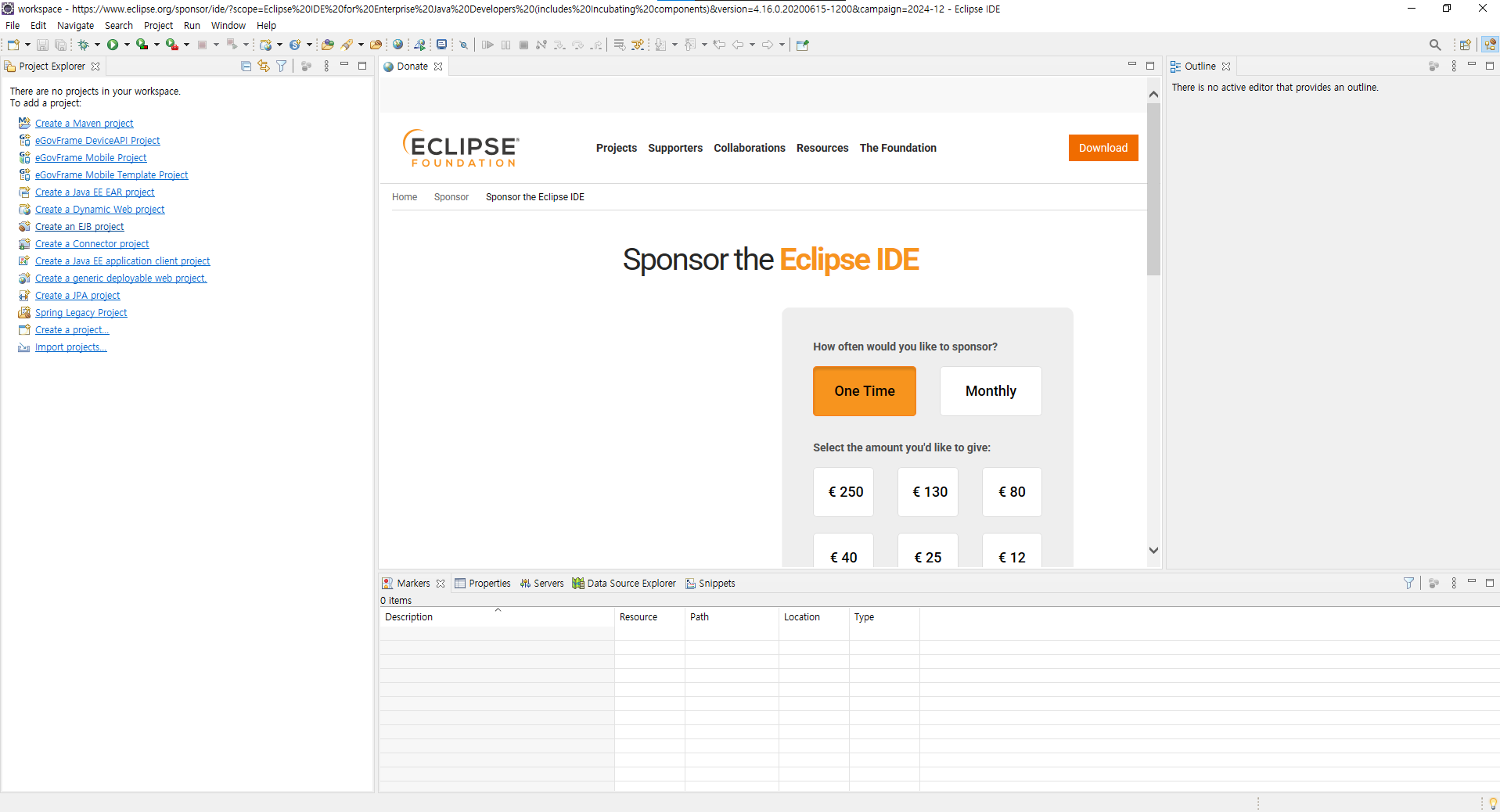The image size is (1500, 812).
Task: Click the Run External Tools icon
Action: tap(172, 45)
